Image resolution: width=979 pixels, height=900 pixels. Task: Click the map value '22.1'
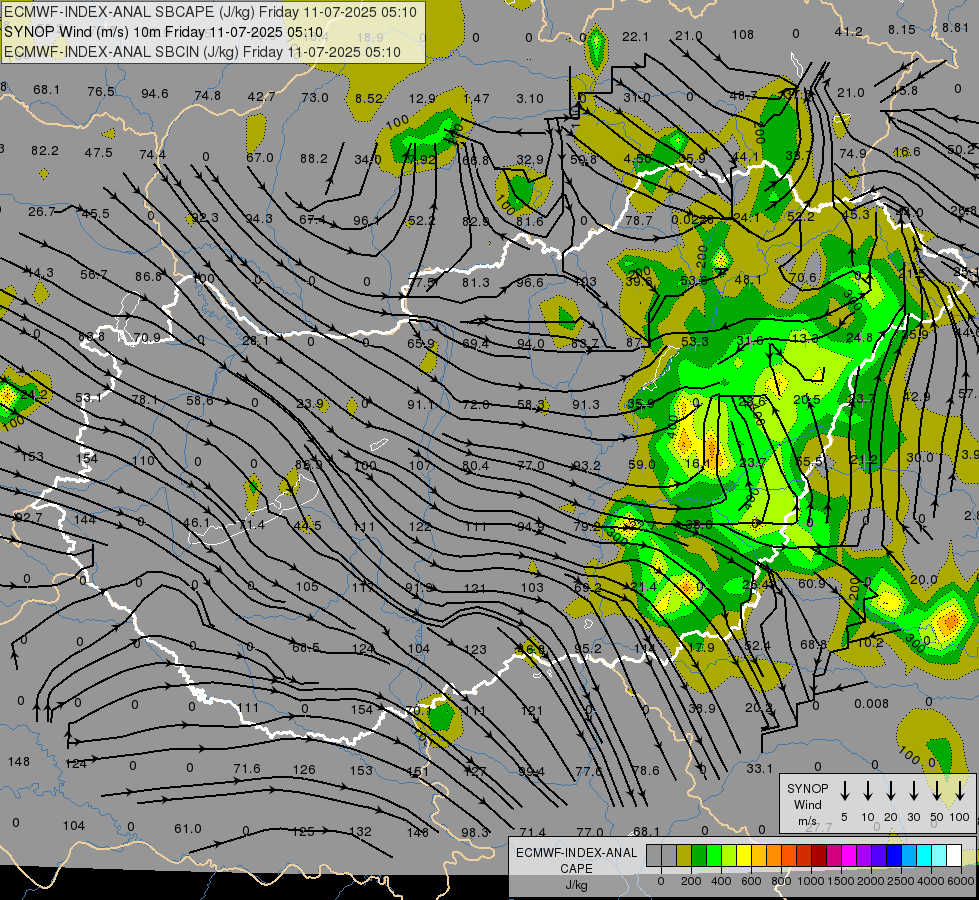pos(635,37)
